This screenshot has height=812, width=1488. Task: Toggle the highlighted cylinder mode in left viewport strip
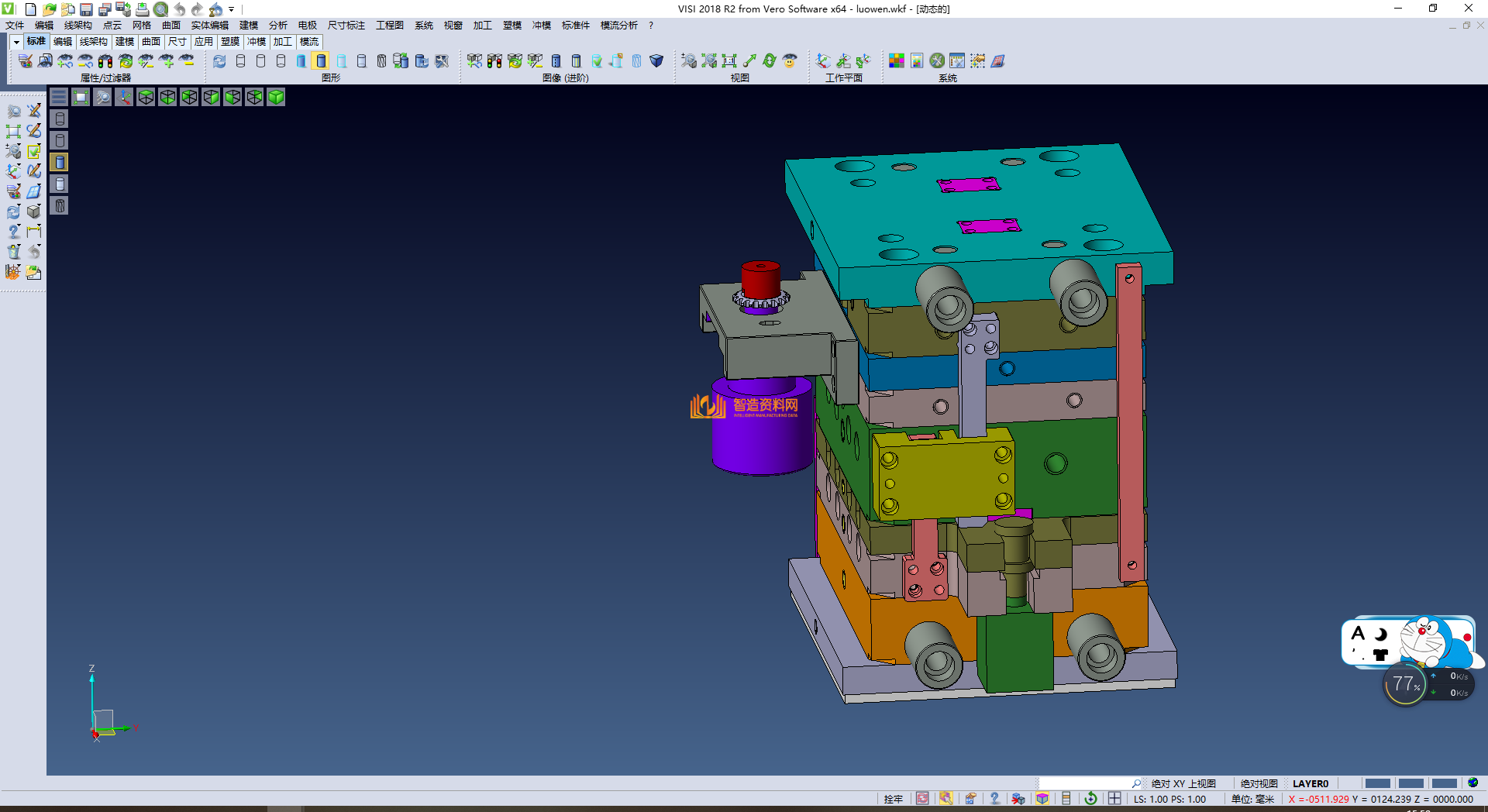[60, 162]
